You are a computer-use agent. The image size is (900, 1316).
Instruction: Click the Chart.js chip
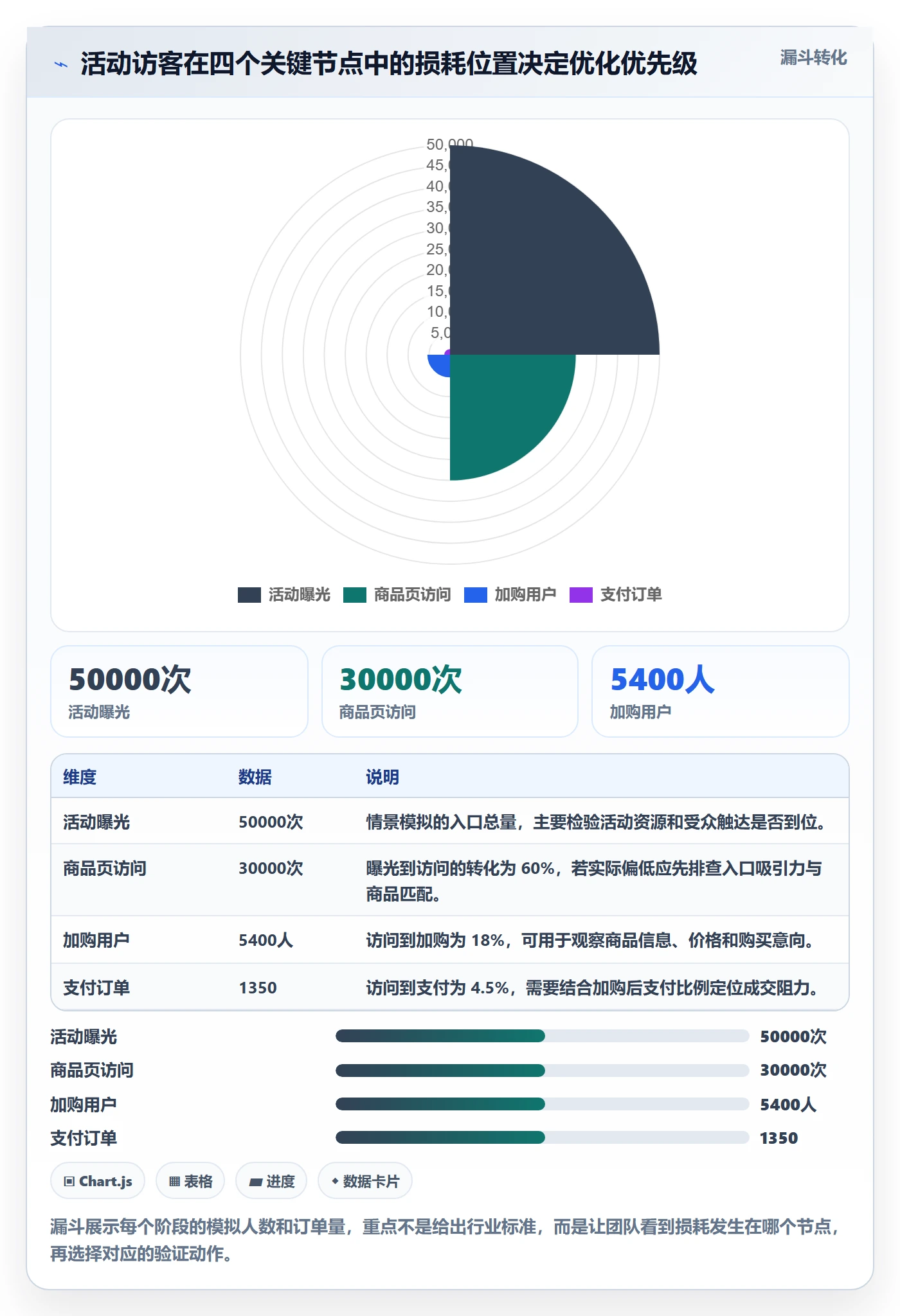[x=98, y=1181]
